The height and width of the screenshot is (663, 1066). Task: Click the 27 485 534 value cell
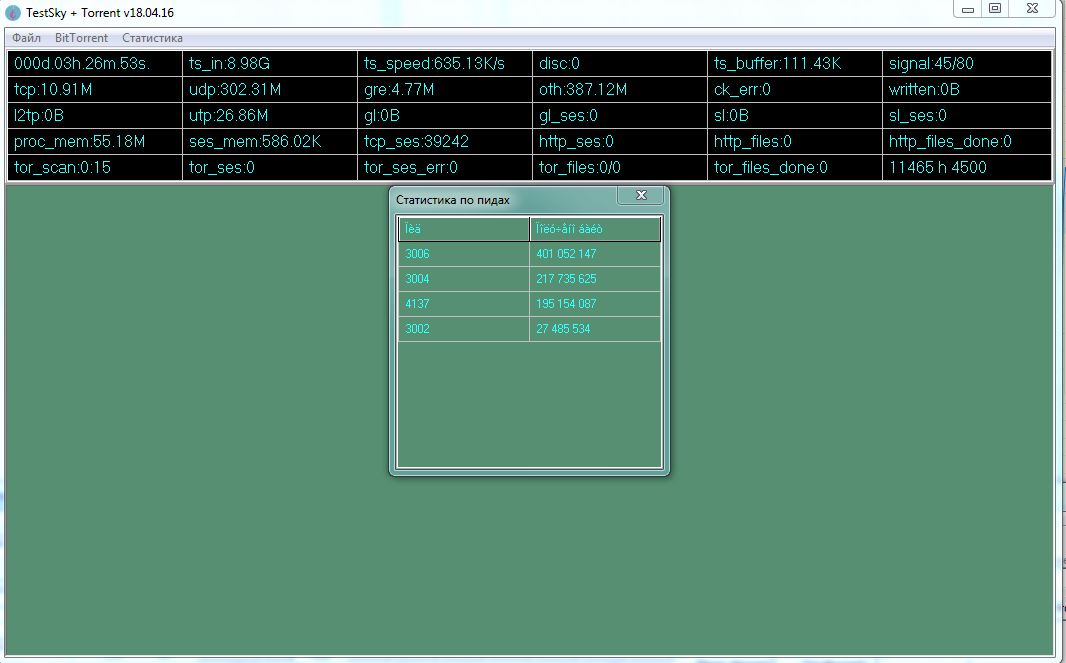click(x=595, y=329)
